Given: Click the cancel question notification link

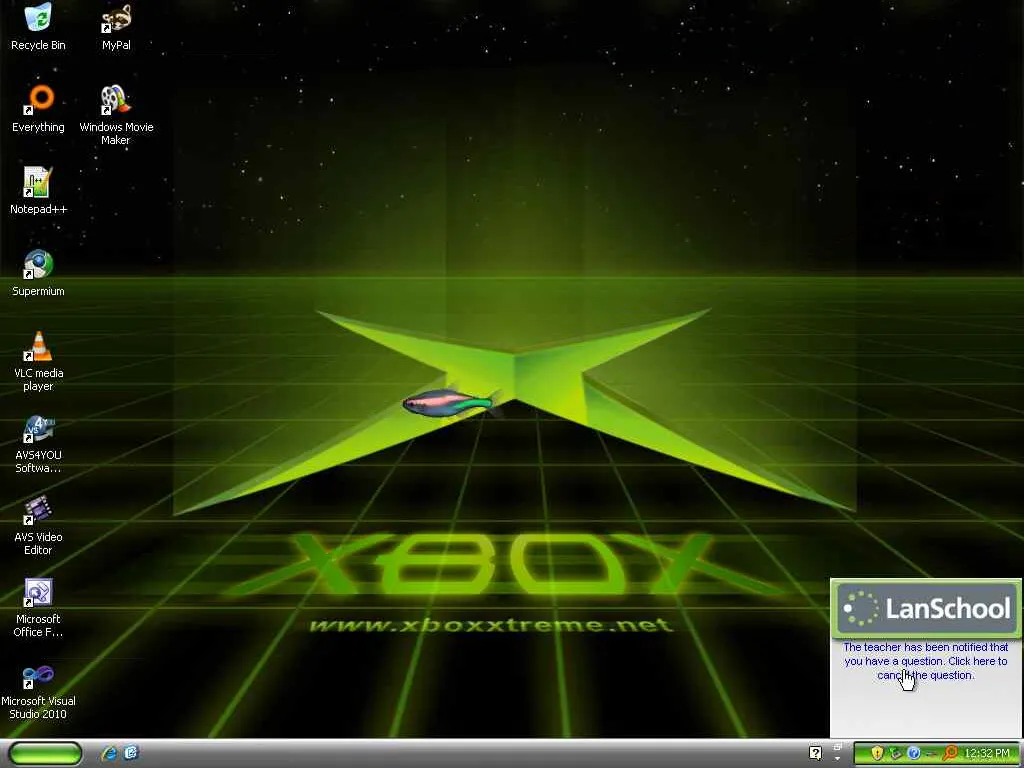Looking at the screenshot, I should point(925,661).
